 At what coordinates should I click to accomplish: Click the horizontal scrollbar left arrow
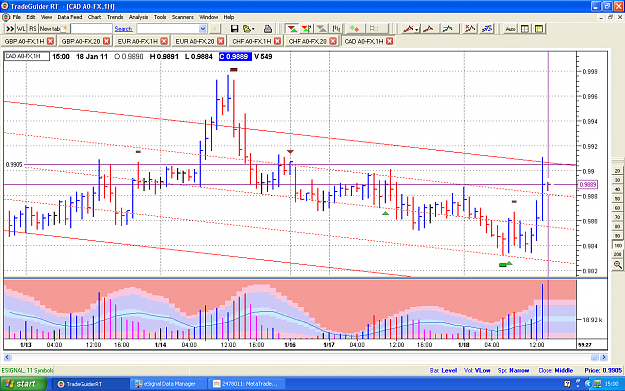7,357
